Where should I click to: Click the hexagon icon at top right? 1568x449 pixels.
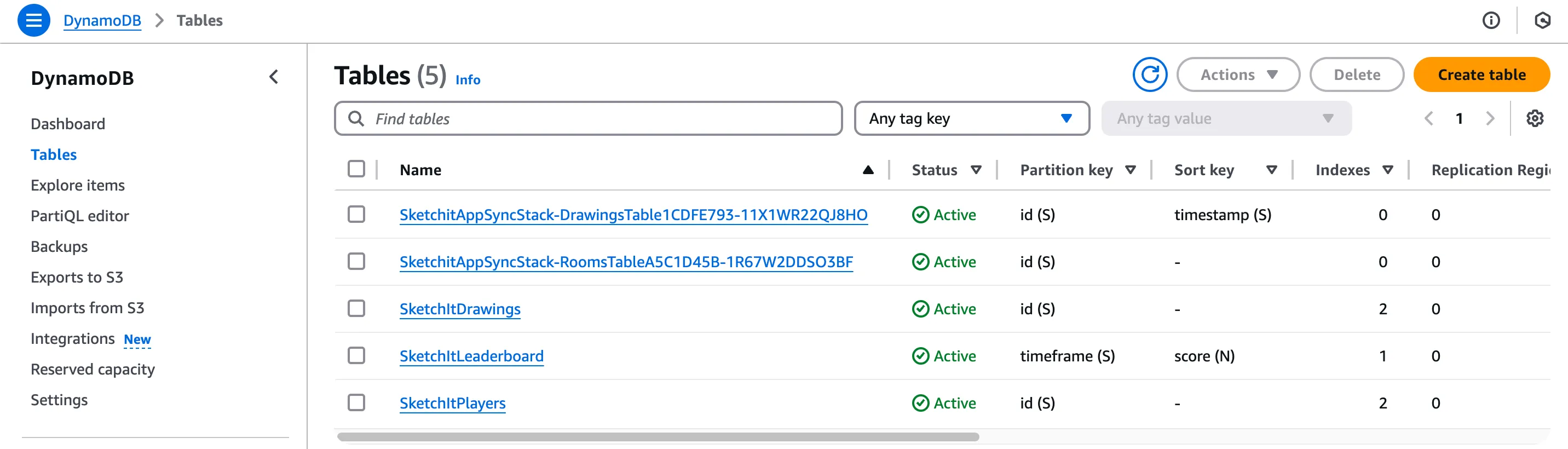[x=1542, y=21]
